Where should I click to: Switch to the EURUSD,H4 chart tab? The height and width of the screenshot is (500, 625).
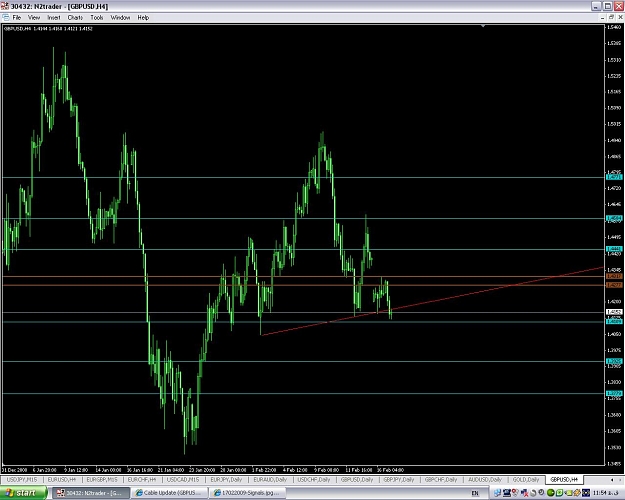pyautogui.click(x=62, y=480)
